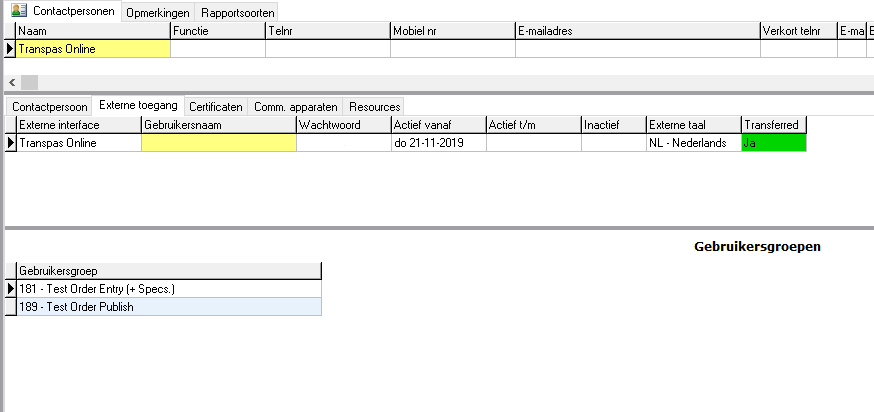Screen dimensions: 874x412
Task: Click the Contactpersonen tab icon
Action: (x=18, y=11)
